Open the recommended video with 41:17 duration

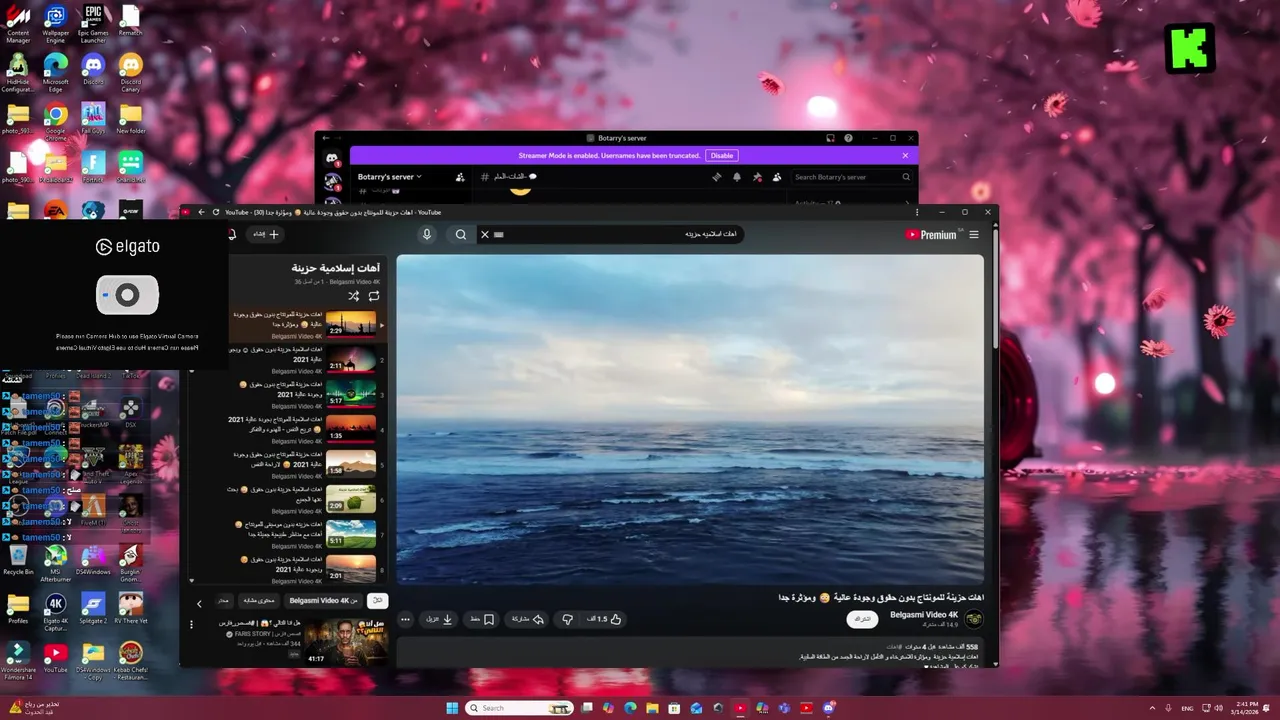tap(346, 641)
